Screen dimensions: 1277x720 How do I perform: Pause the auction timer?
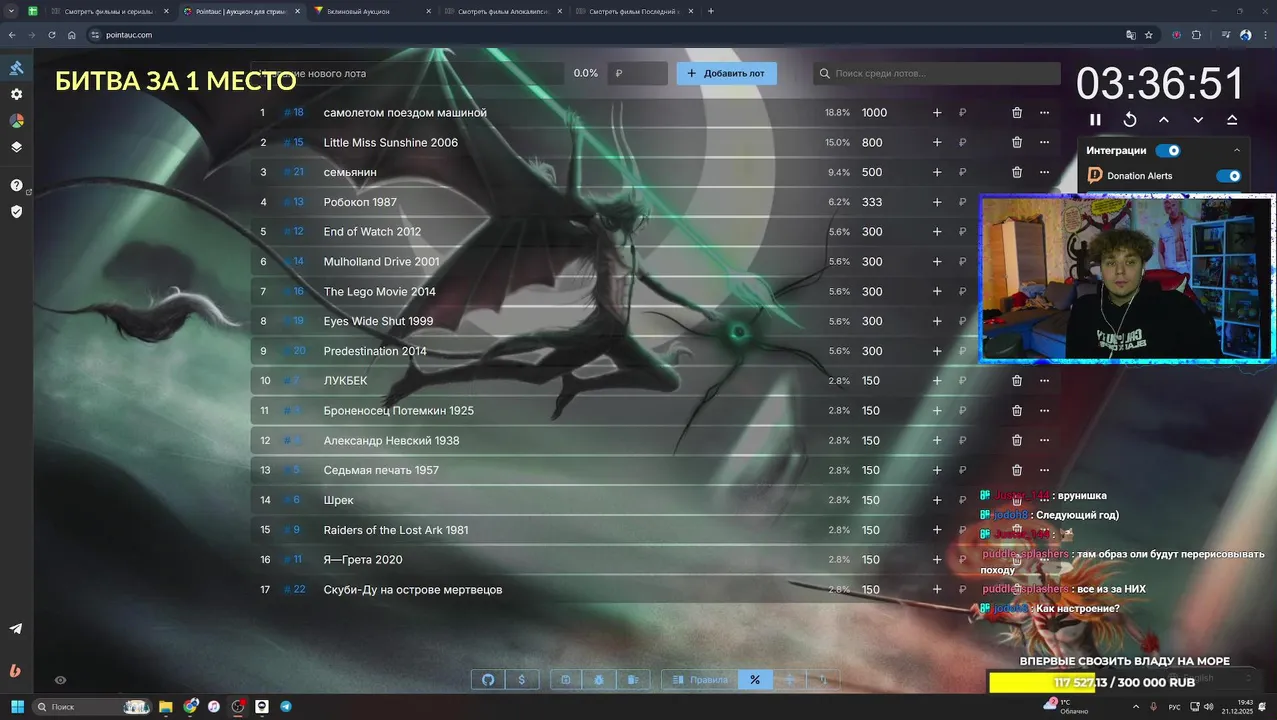point(1095,119)
